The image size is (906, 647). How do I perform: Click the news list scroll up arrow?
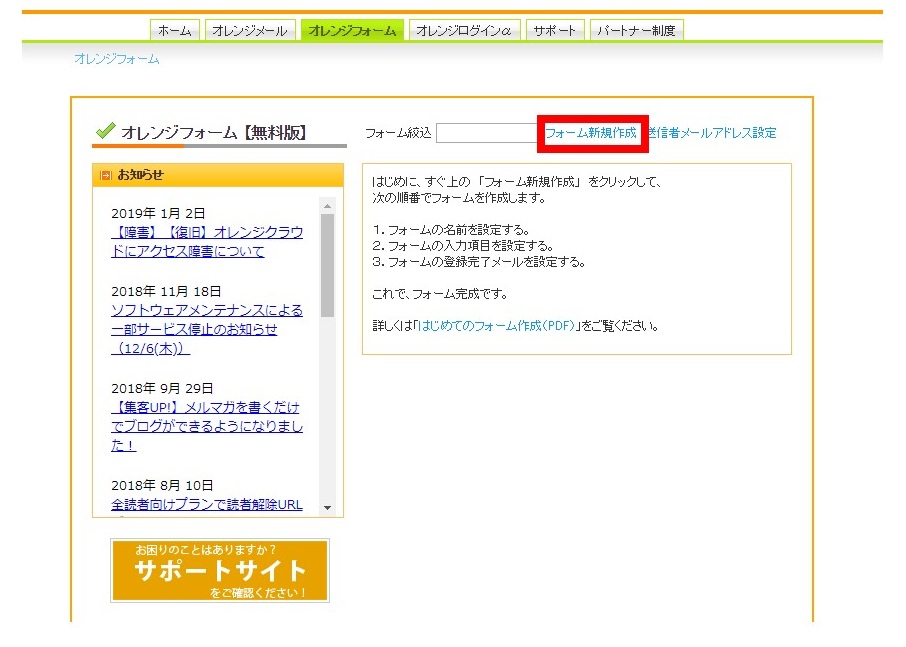click(327, 205)
